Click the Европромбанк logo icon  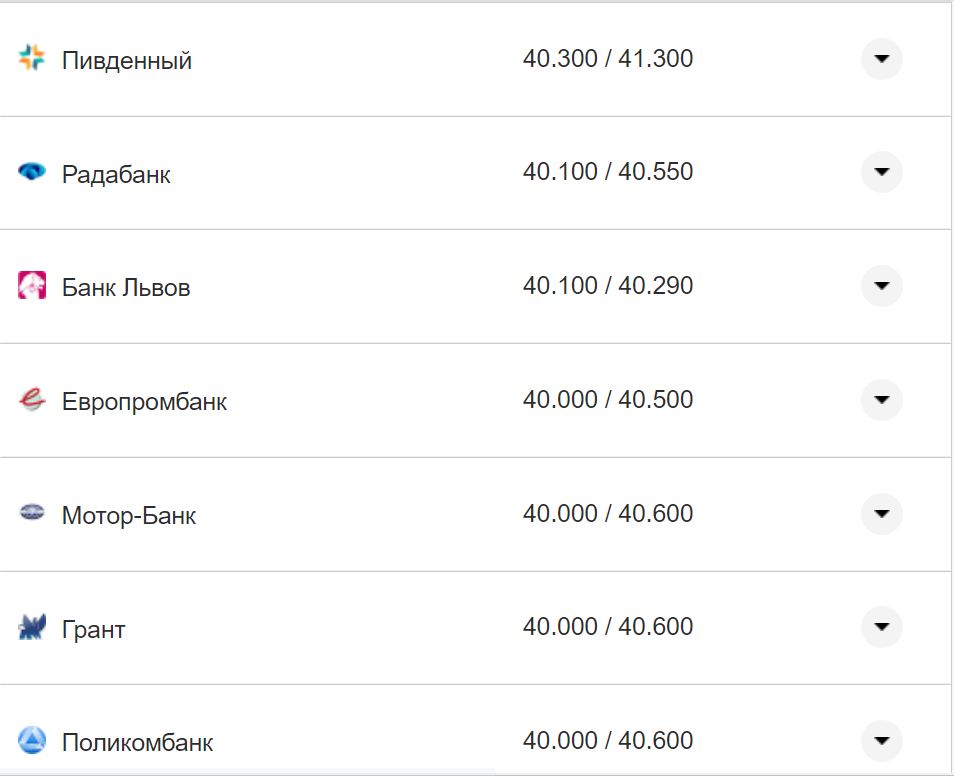(32, 400)
